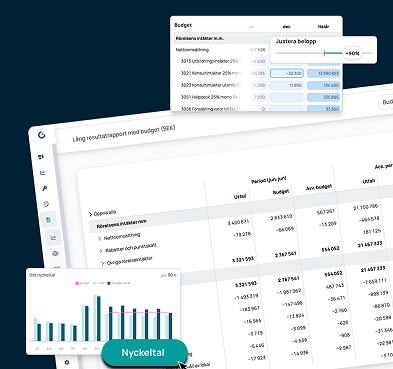Open settings gear at sidebar bottom
The image size is (393, 369).
point(67,362)
